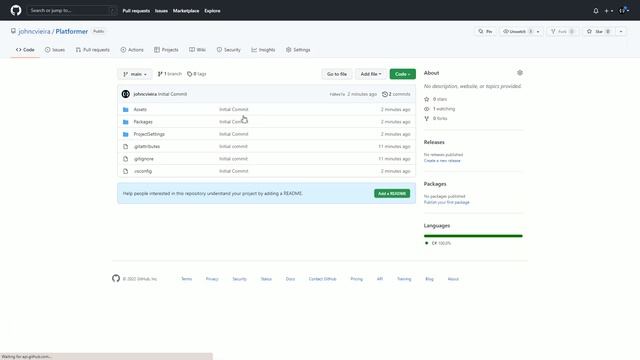Open About settings gear icon
This screenshot has height=360, width=640.
click(520, 73)
